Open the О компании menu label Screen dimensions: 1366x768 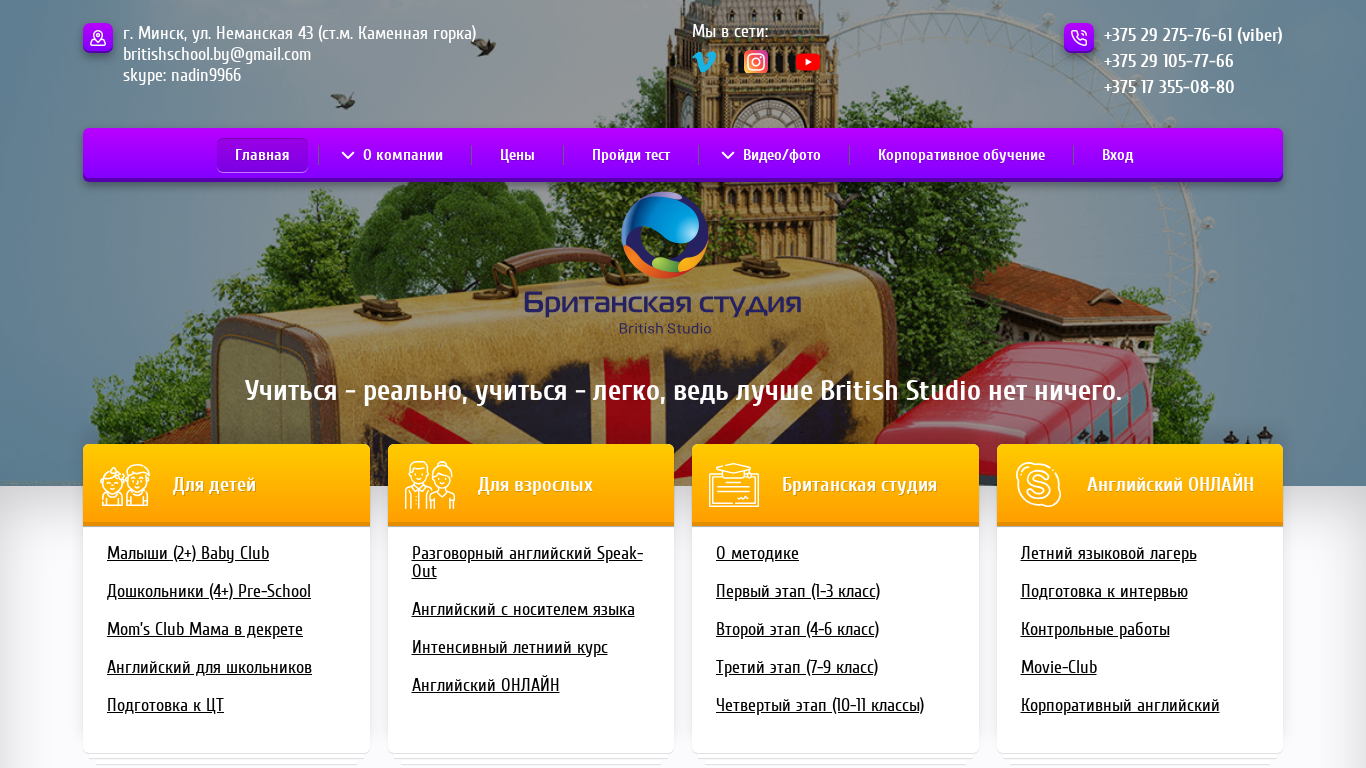click(403, 155)
